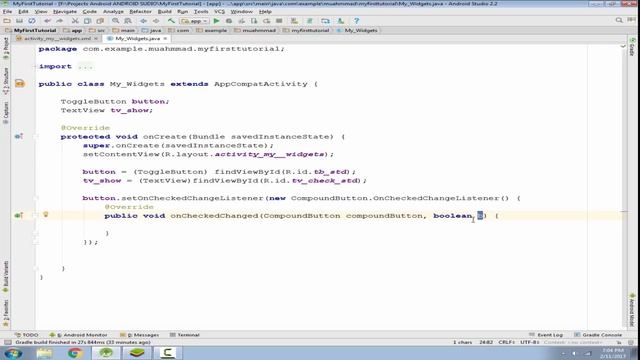Navigate Forward using the right arrow icon
The width and height of the screenshot is (640, 360).
(156, 21)
